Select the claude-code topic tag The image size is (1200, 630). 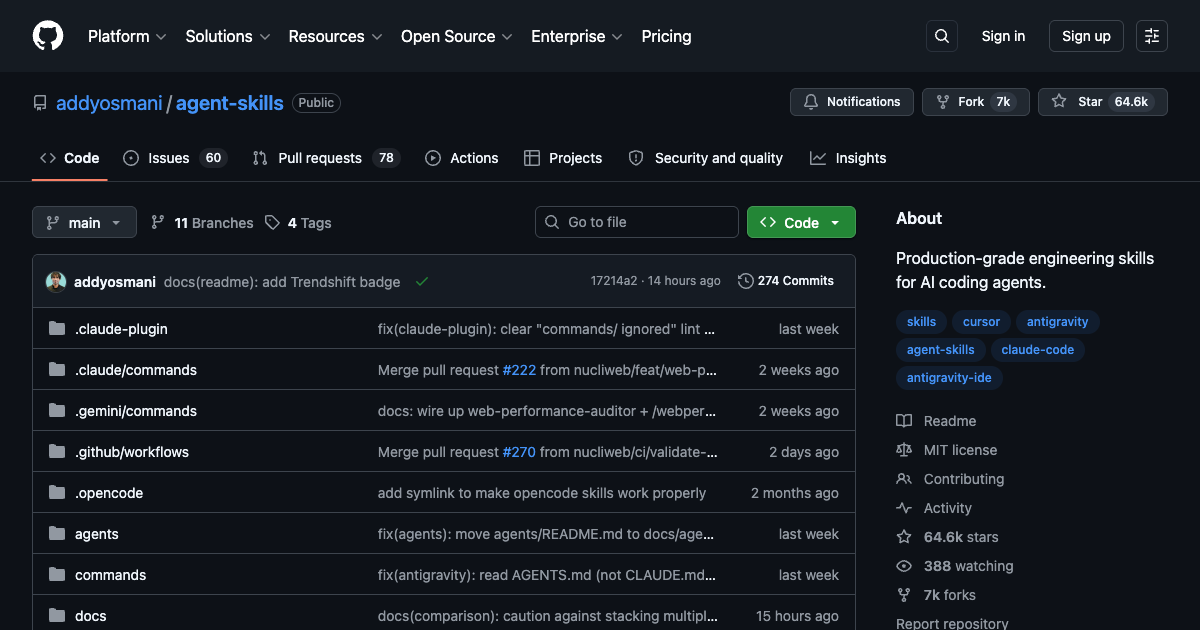pyautogui.click(x=1038, y=350)
